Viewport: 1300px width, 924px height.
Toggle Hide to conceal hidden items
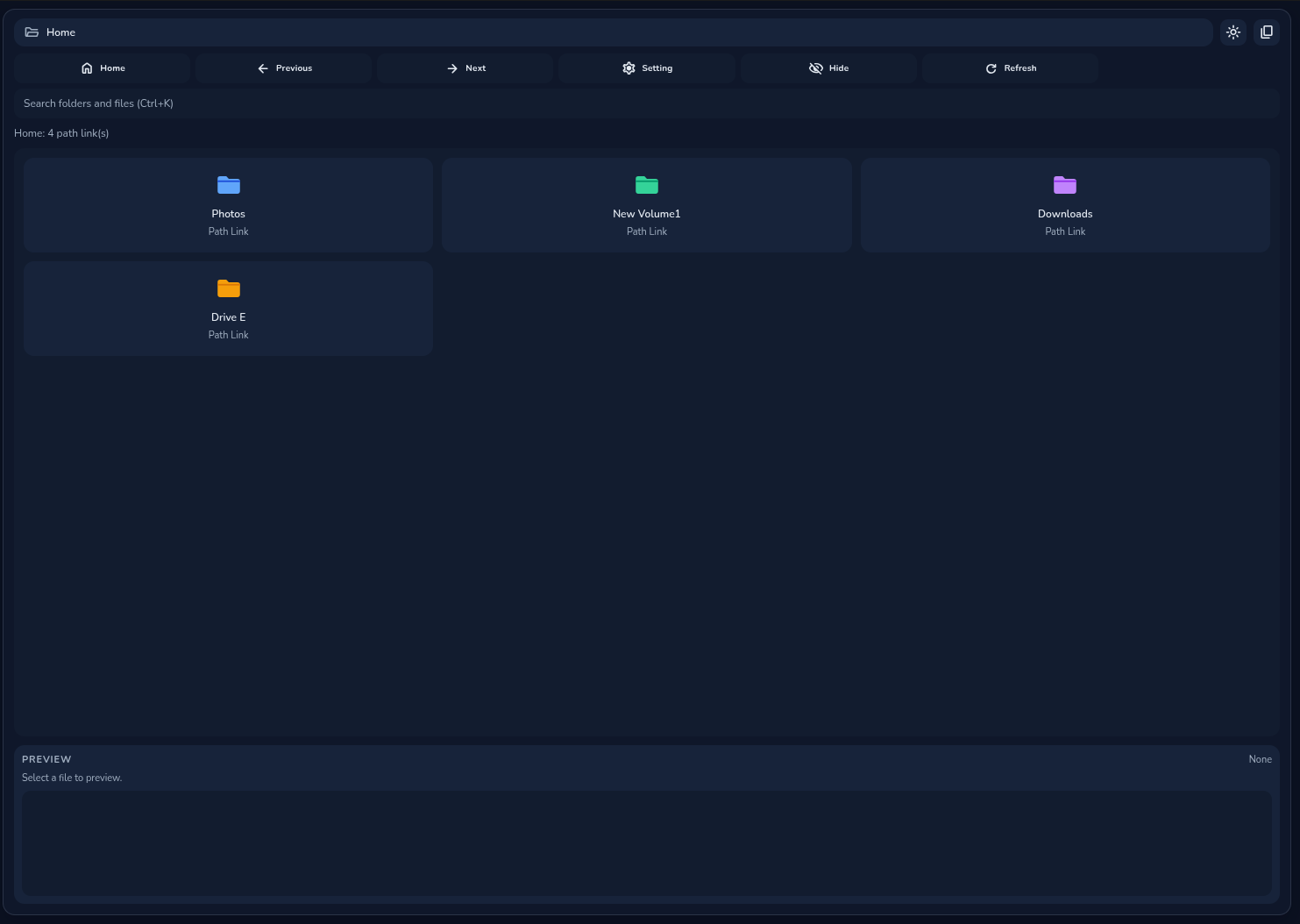coord(828,68)
